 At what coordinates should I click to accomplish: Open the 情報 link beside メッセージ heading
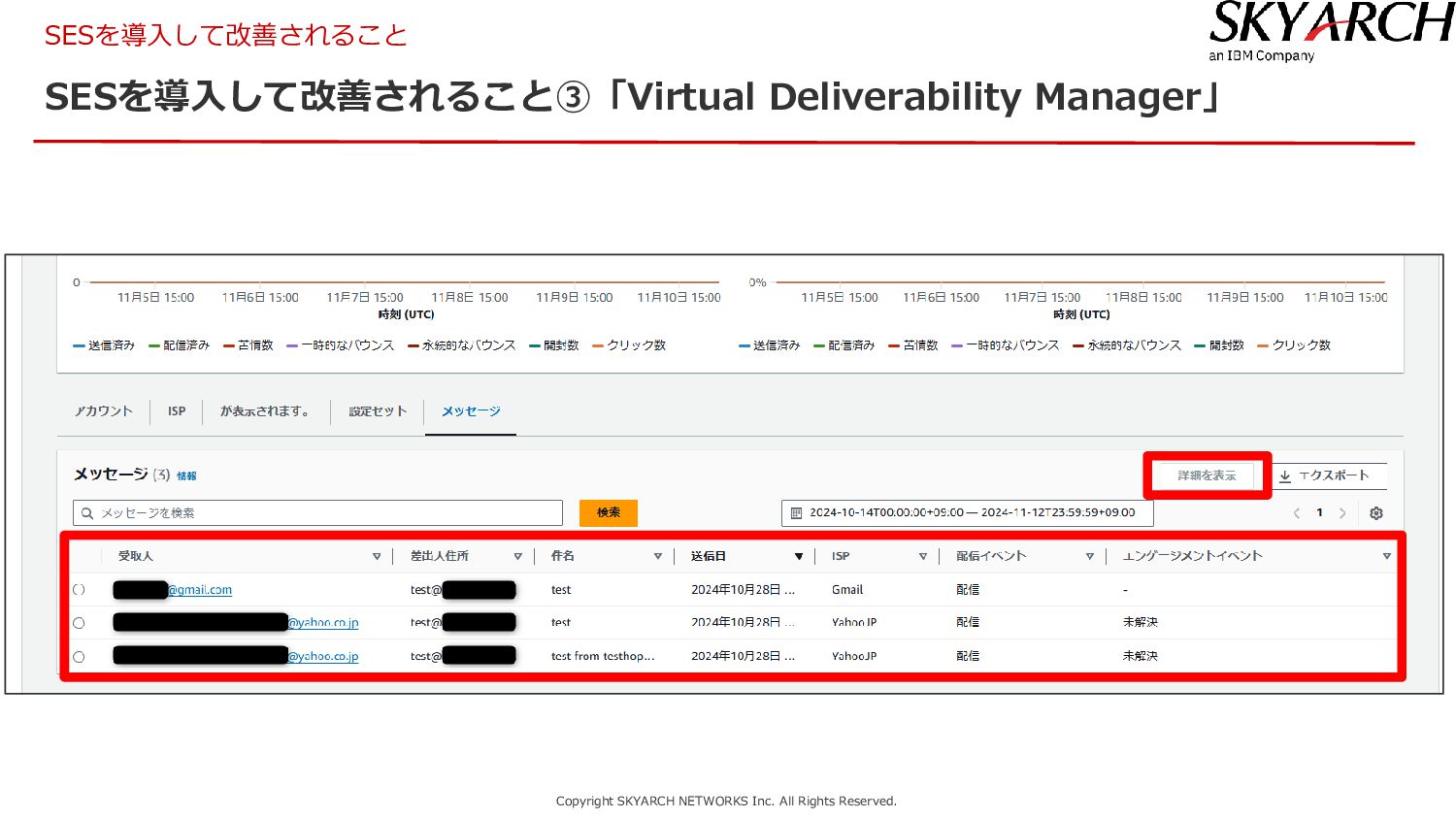(x=186, y=476)
